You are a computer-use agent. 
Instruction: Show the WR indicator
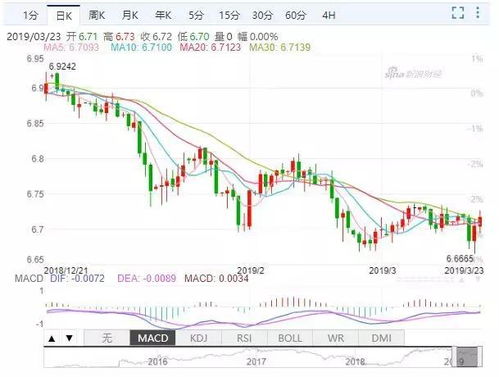pyautogui.click(x=336, y=338)
